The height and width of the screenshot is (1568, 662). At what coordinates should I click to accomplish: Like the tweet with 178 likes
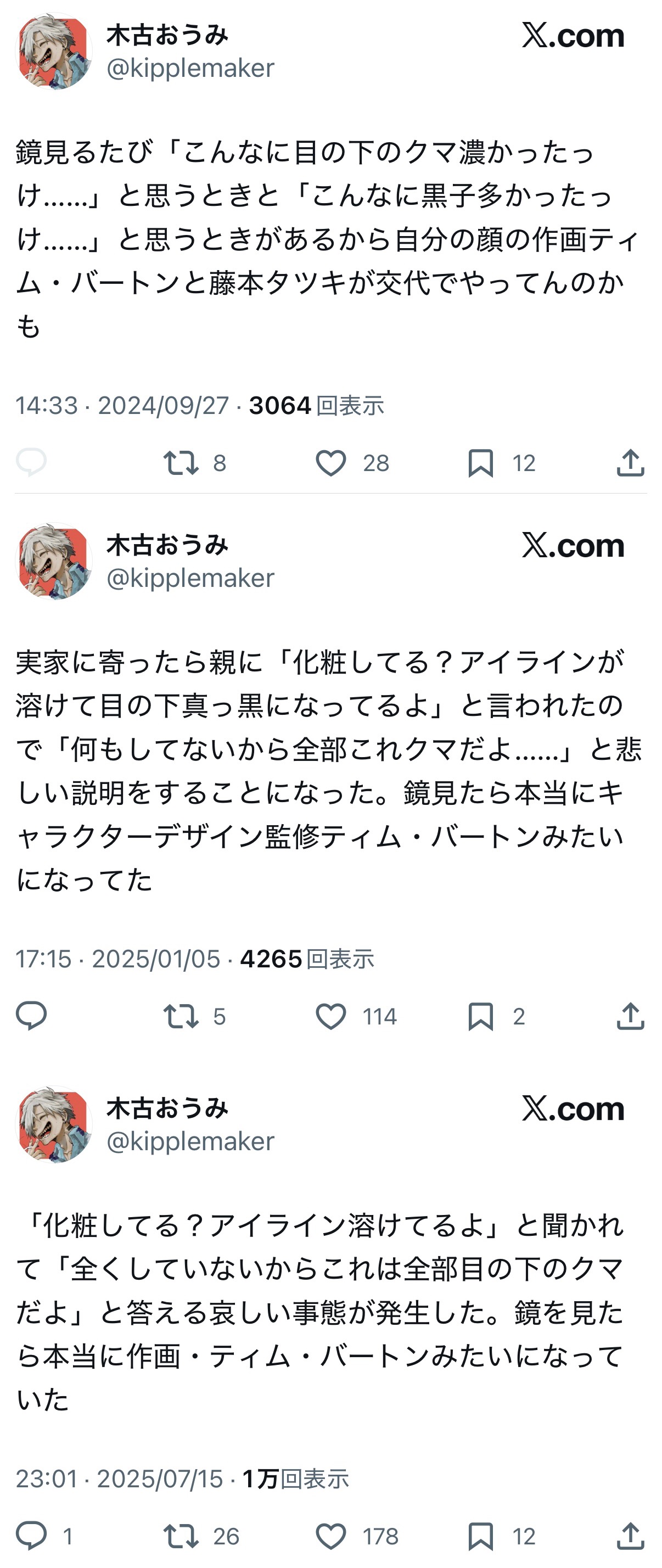pyautogui.click(x=331, y=1536)
